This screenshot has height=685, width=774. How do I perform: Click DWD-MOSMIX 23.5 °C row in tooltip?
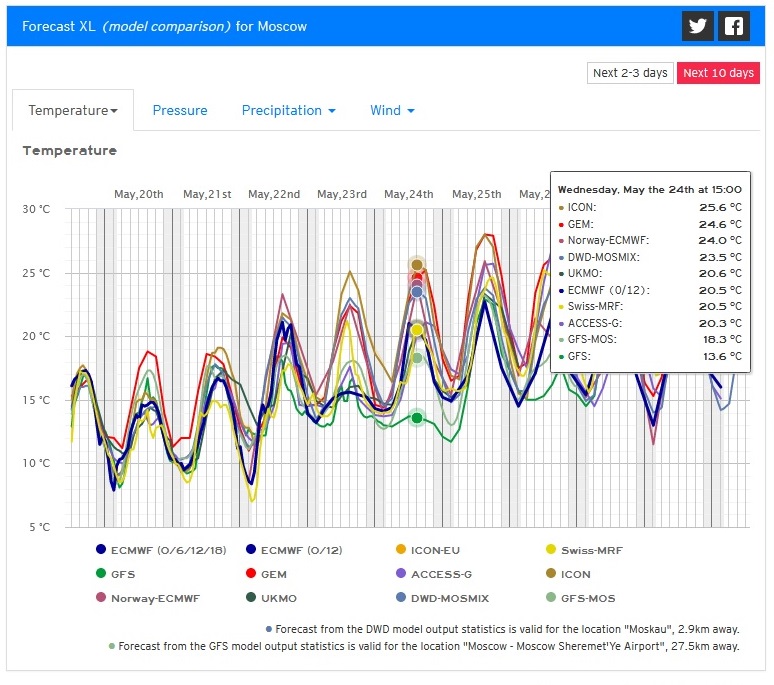(x=650, y=257)
